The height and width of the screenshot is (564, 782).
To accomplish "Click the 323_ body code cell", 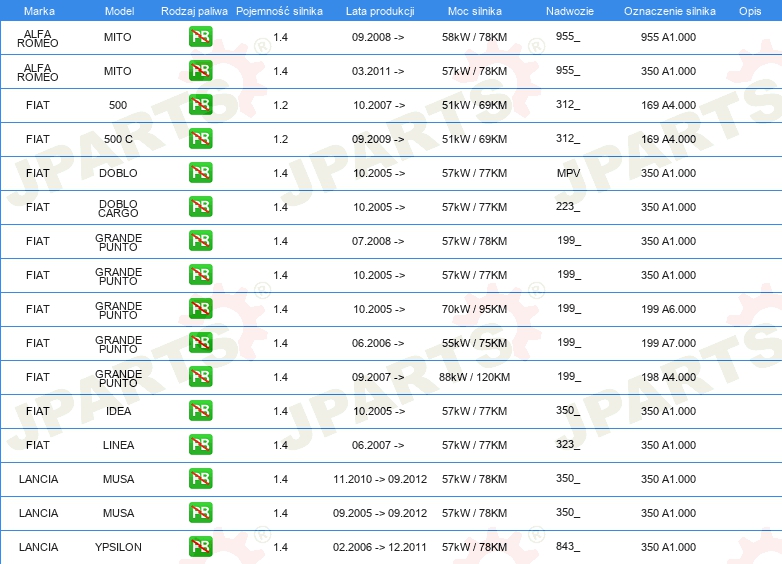I will pos(568,444).
